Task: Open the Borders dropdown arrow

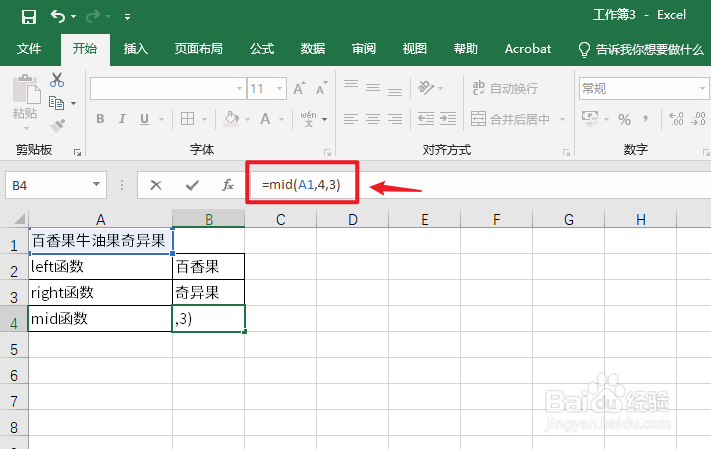Action: pos(205,120)
